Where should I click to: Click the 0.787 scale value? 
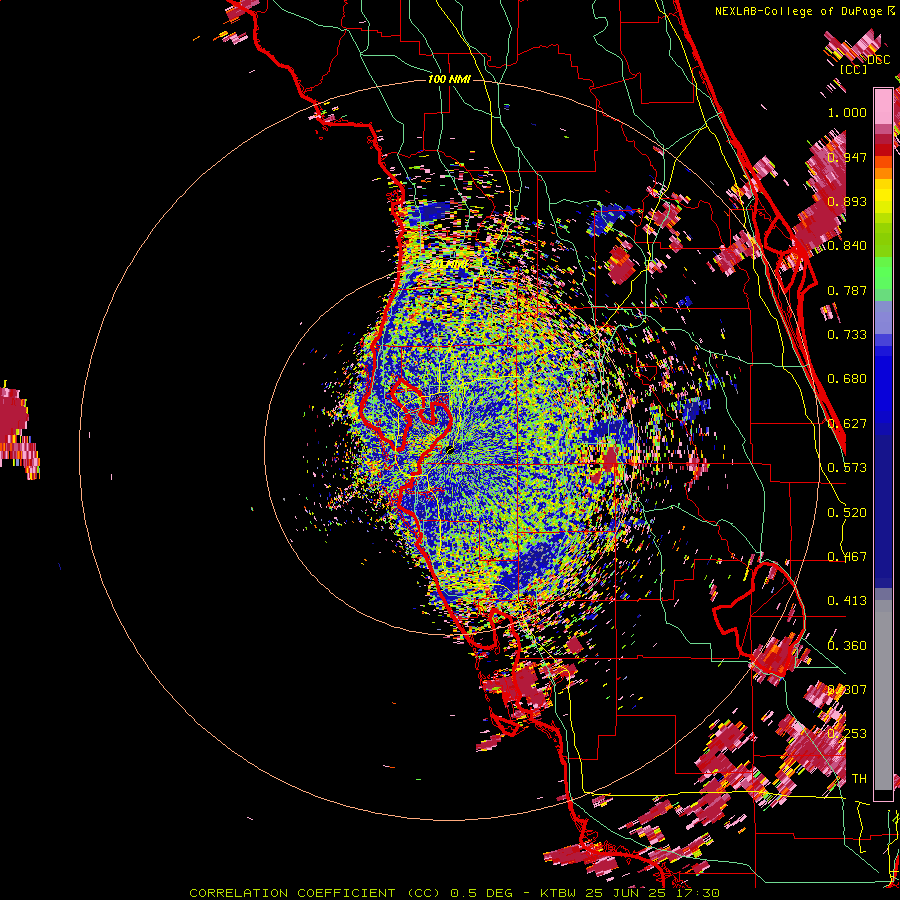[x=847, y=290]
